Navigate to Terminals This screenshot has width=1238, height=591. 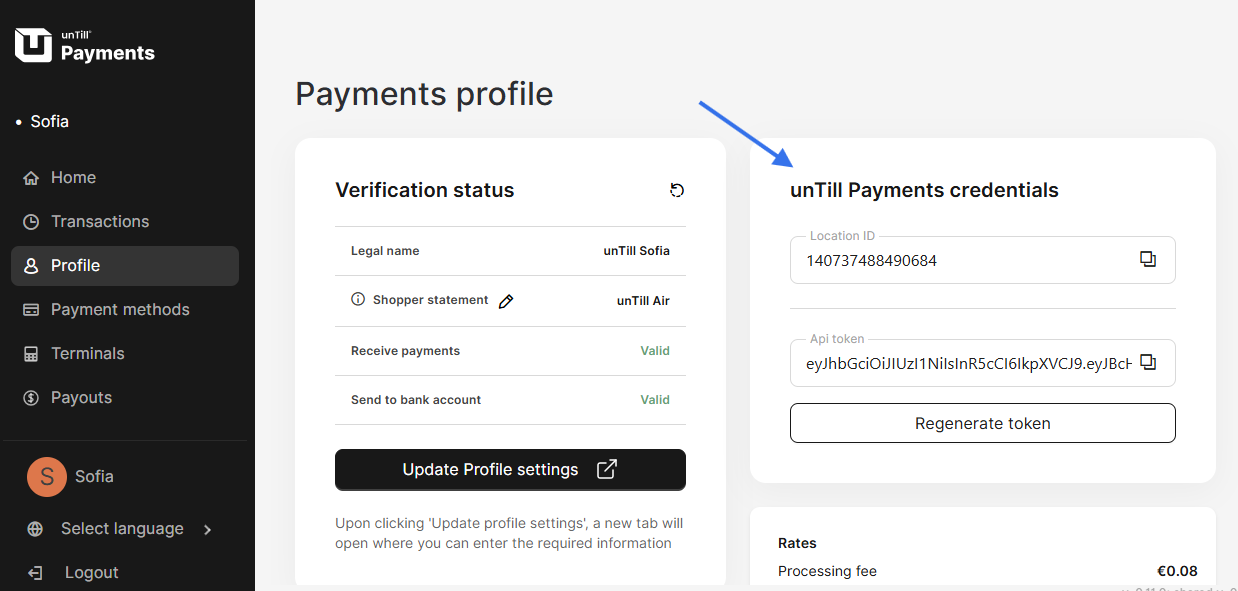point(87,353)
